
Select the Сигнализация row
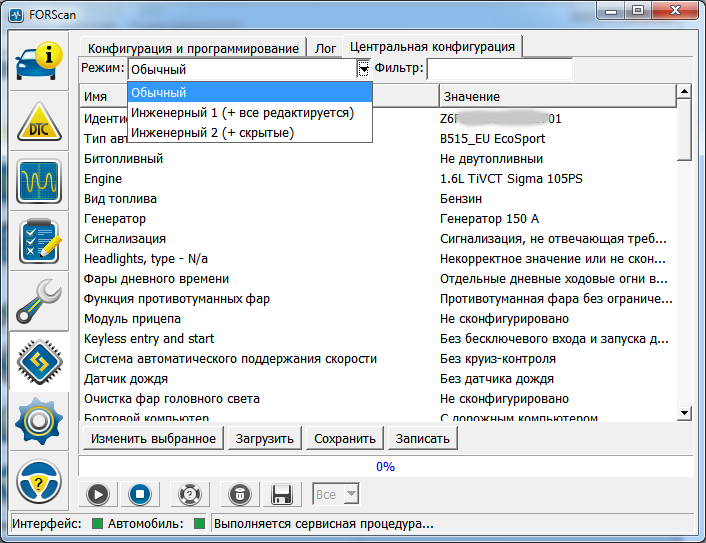pyautogui.click(x=378, y=239)
